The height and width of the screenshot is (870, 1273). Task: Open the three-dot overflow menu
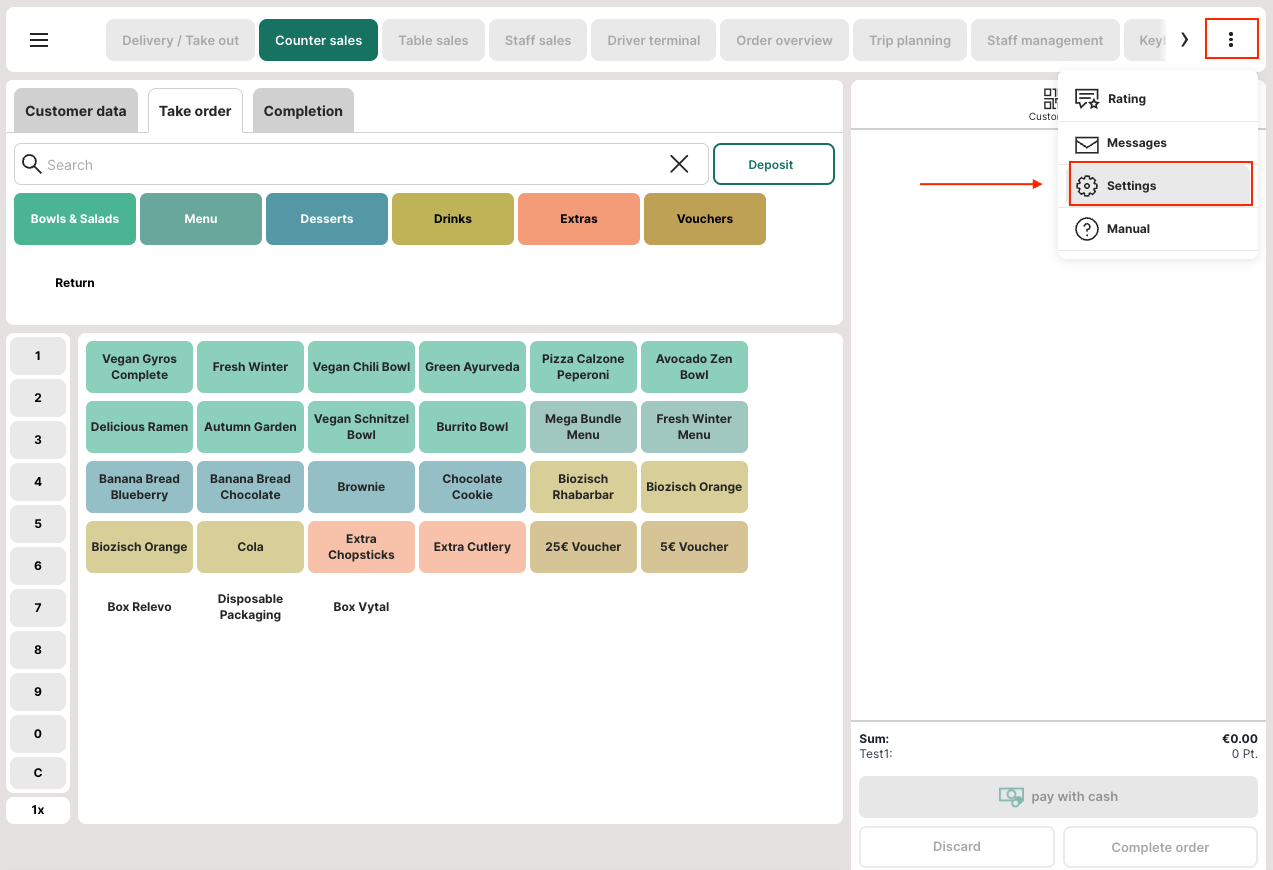pos(1231,40)
